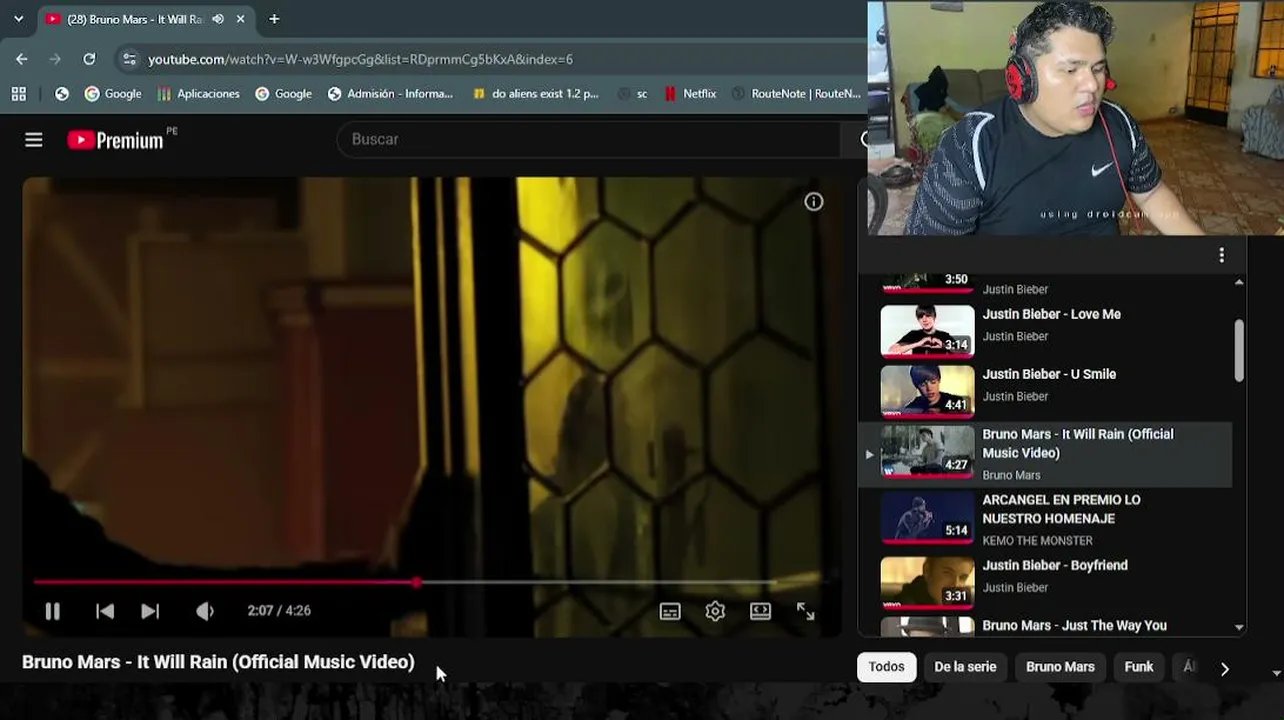The width and height of the screenshot is (1284, 720).
Task: Reload the YouTube page
Action: click(89, 59)
